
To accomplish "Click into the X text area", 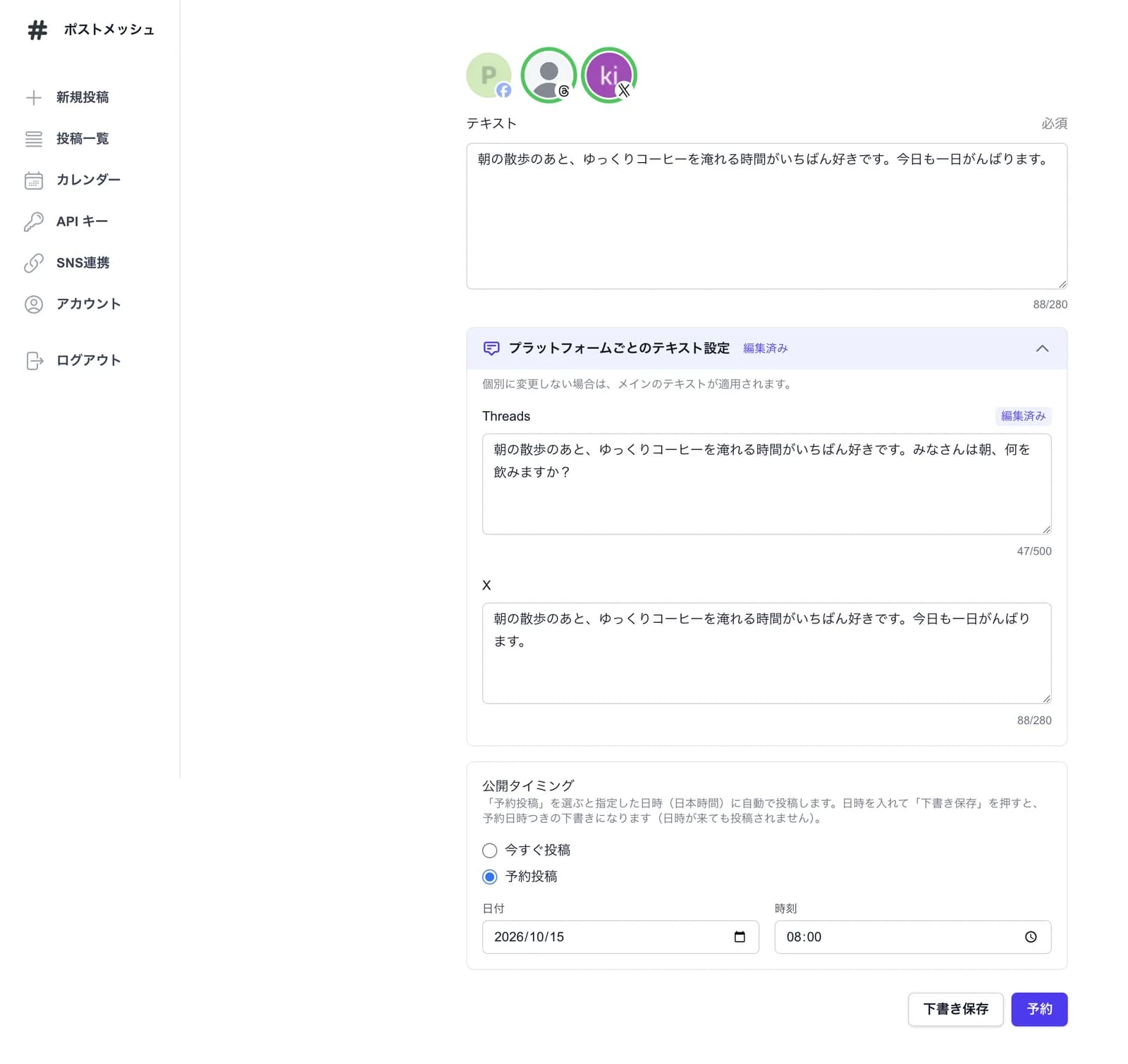I will coord(766,653).
